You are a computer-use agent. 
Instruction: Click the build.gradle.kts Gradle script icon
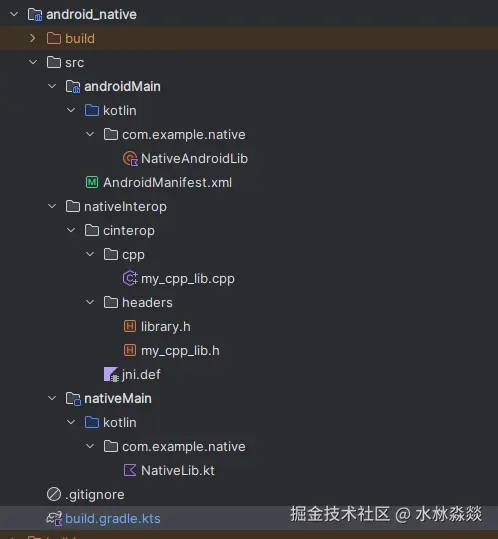tap(54, 518)
